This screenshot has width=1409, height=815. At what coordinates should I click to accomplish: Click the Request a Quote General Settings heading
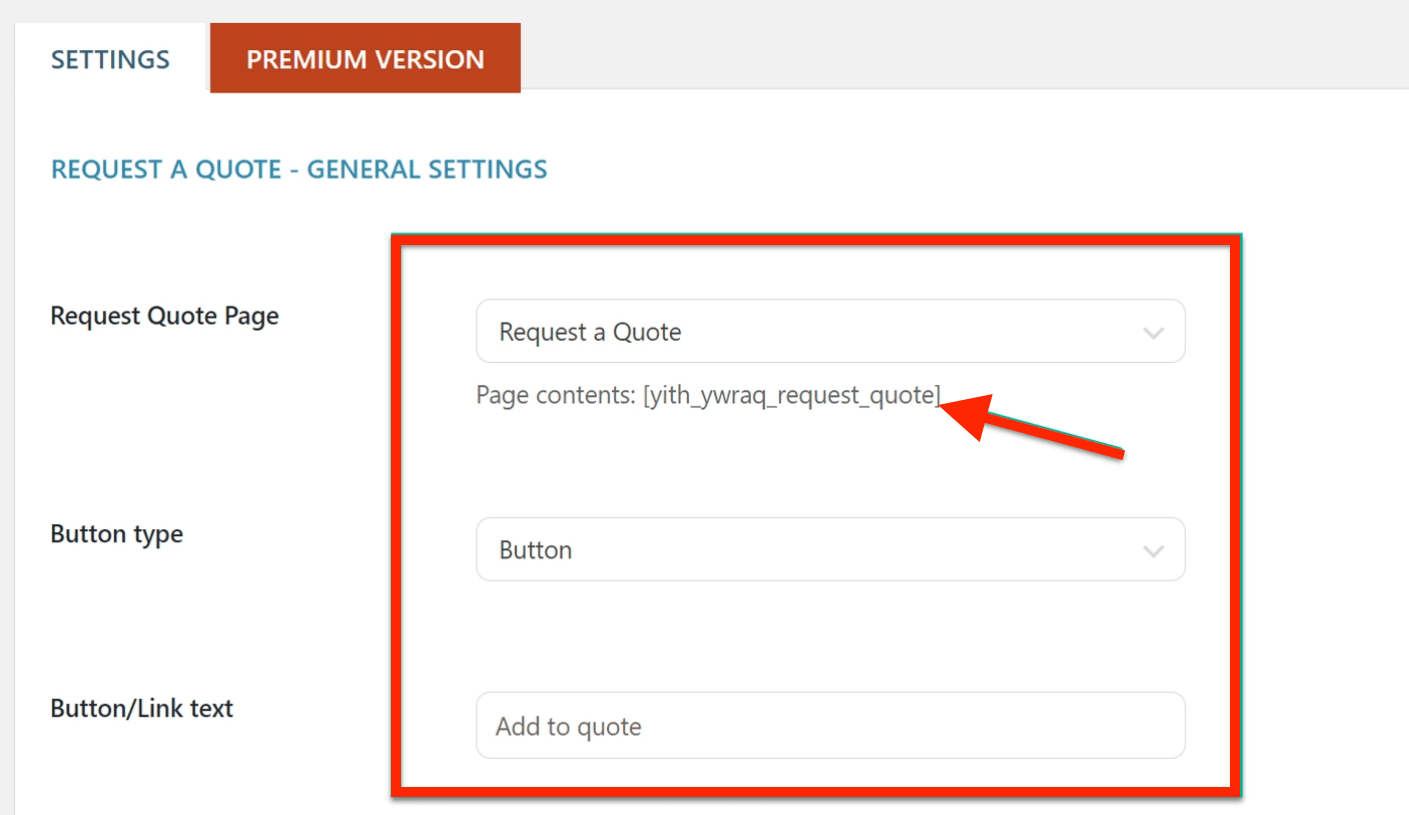(299, 169)
